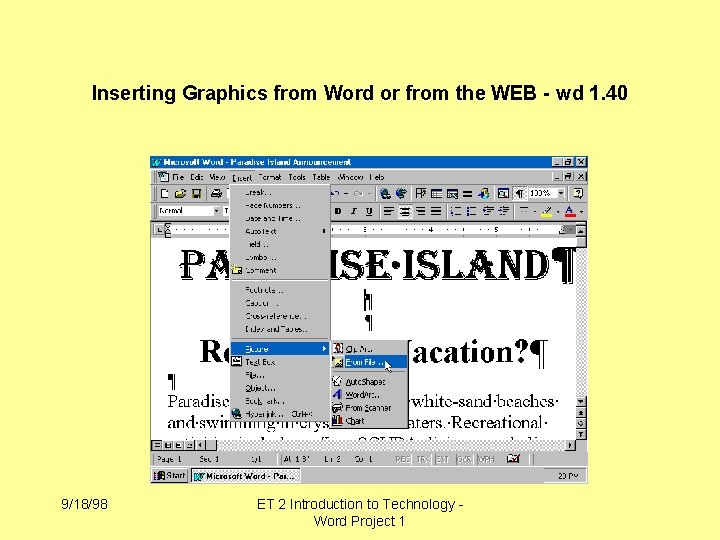Set Align Right
The width and height of the screenshot is (720, 540).
(x=420, y=211)
